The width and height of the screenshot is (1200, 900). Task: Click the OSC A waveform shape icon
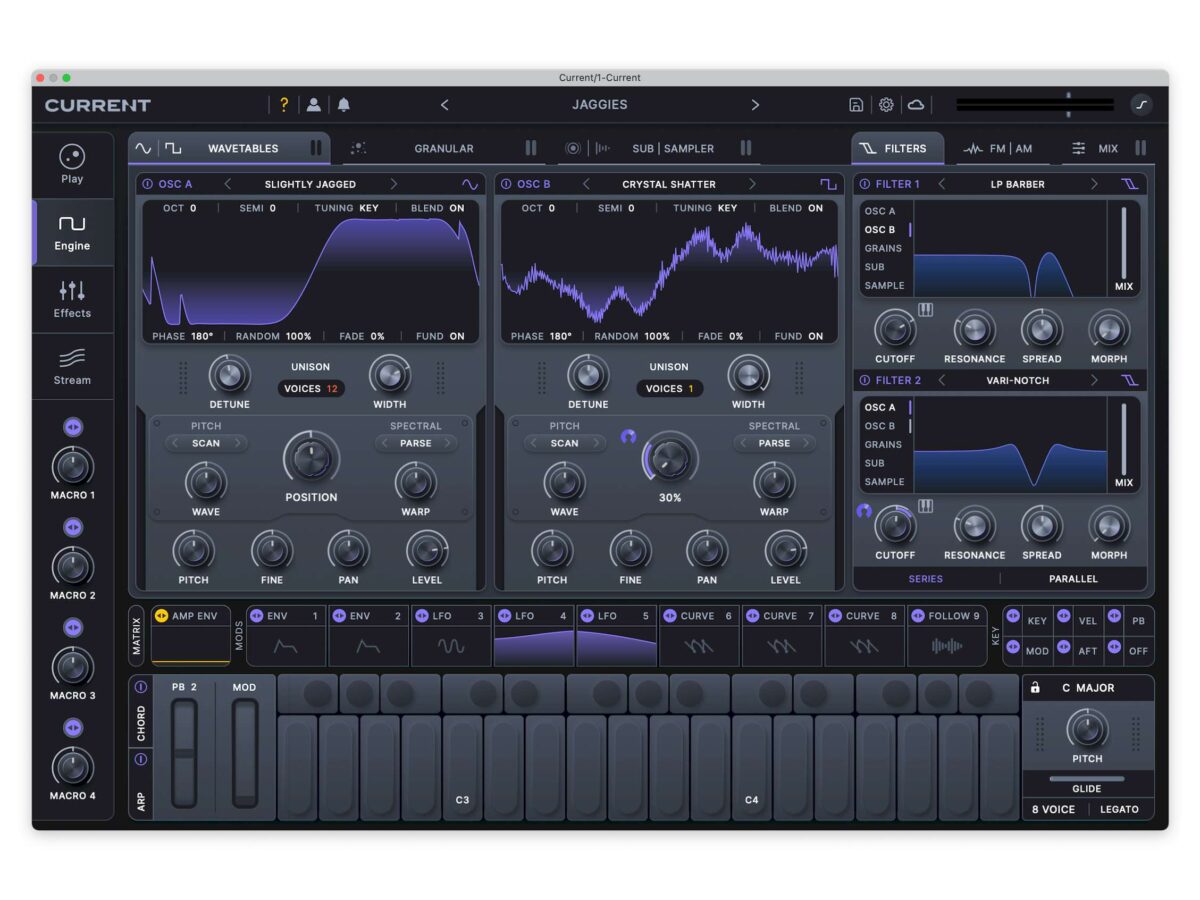pyautogui.click(x=469, y=184)
